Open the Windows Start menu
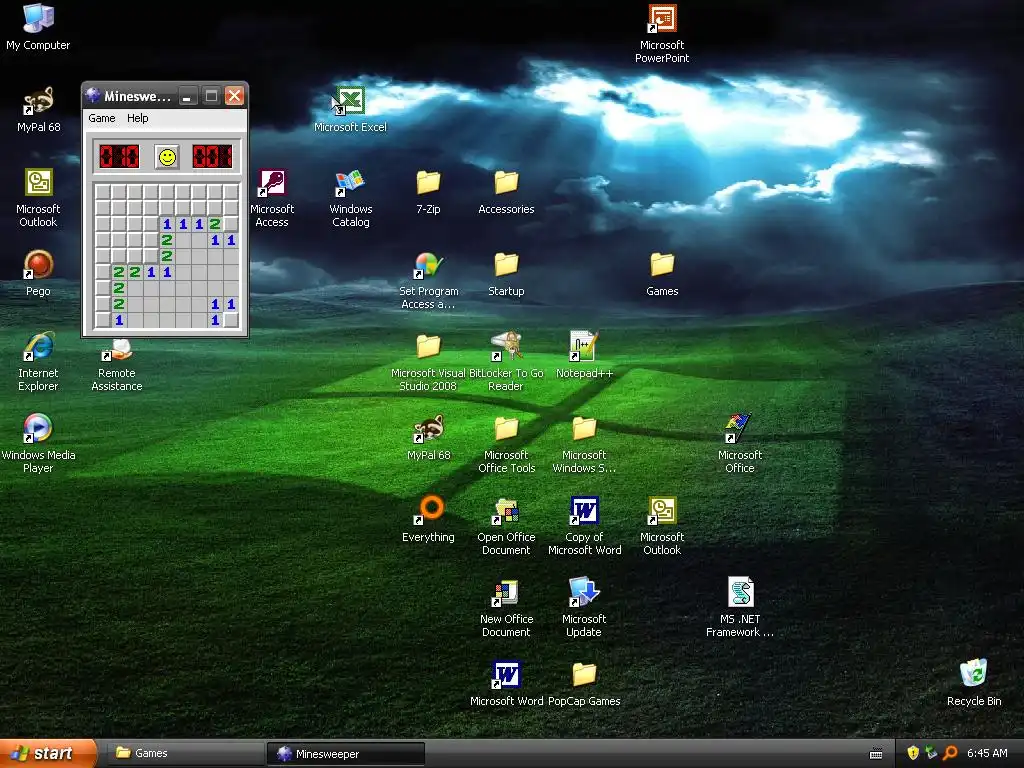1024x768 pixels. point(48,753)
